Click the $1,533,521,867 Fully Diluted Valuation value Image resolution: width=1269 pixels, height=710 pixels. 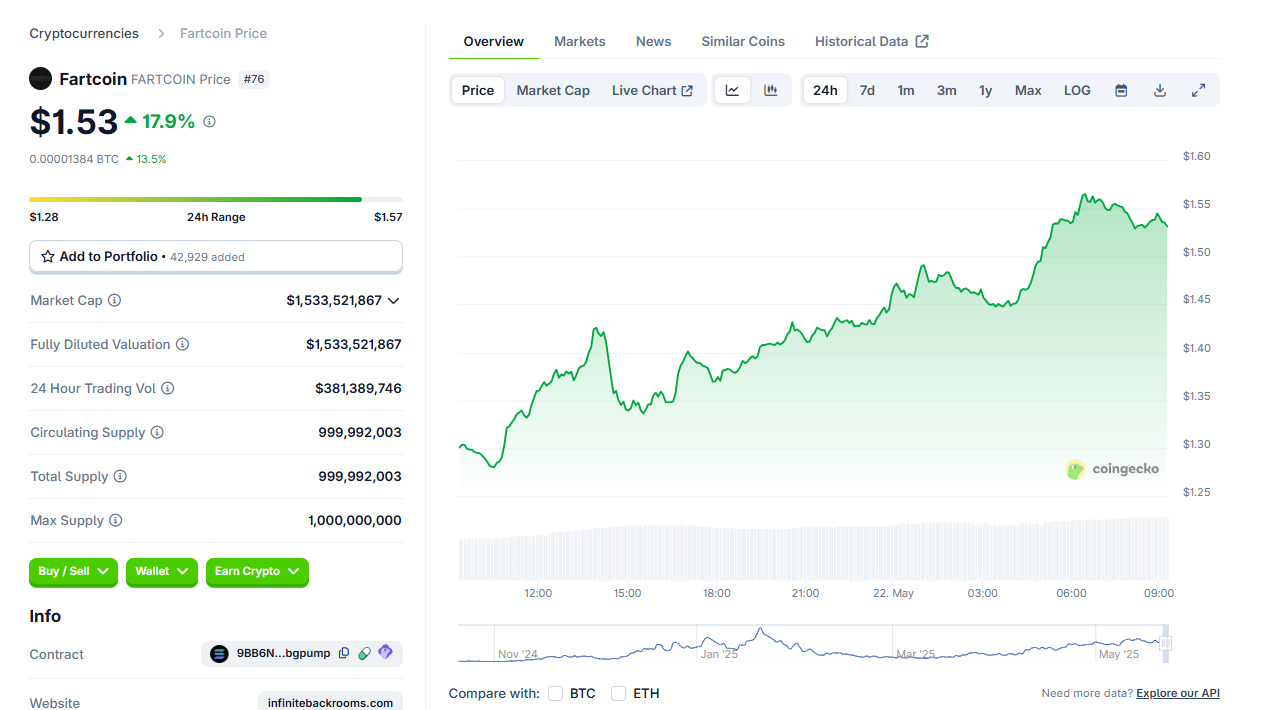[354, 344]
